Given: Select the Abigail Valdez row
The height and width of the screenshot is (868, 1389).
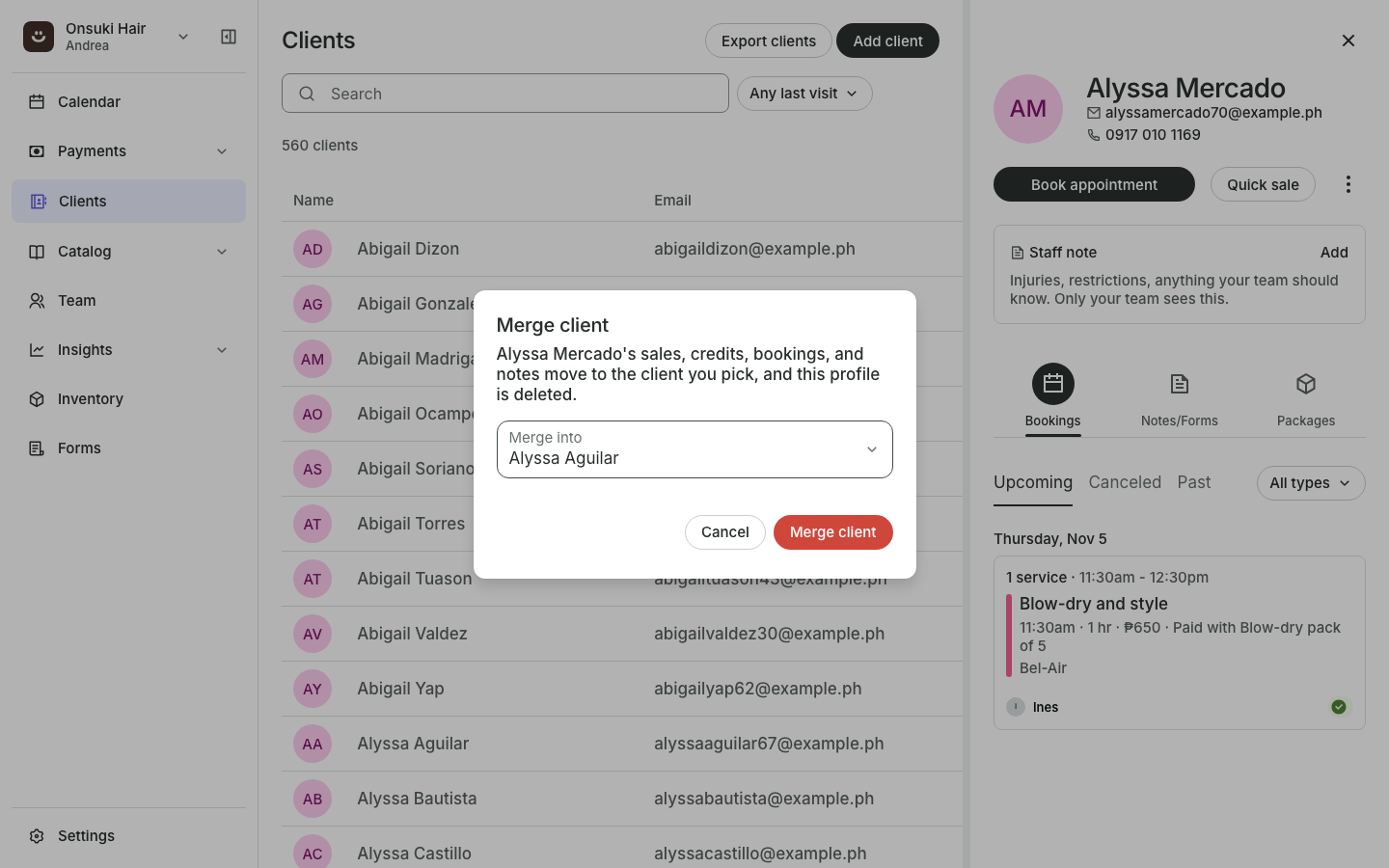Looking at the screenshot, I should coord(622,634).
